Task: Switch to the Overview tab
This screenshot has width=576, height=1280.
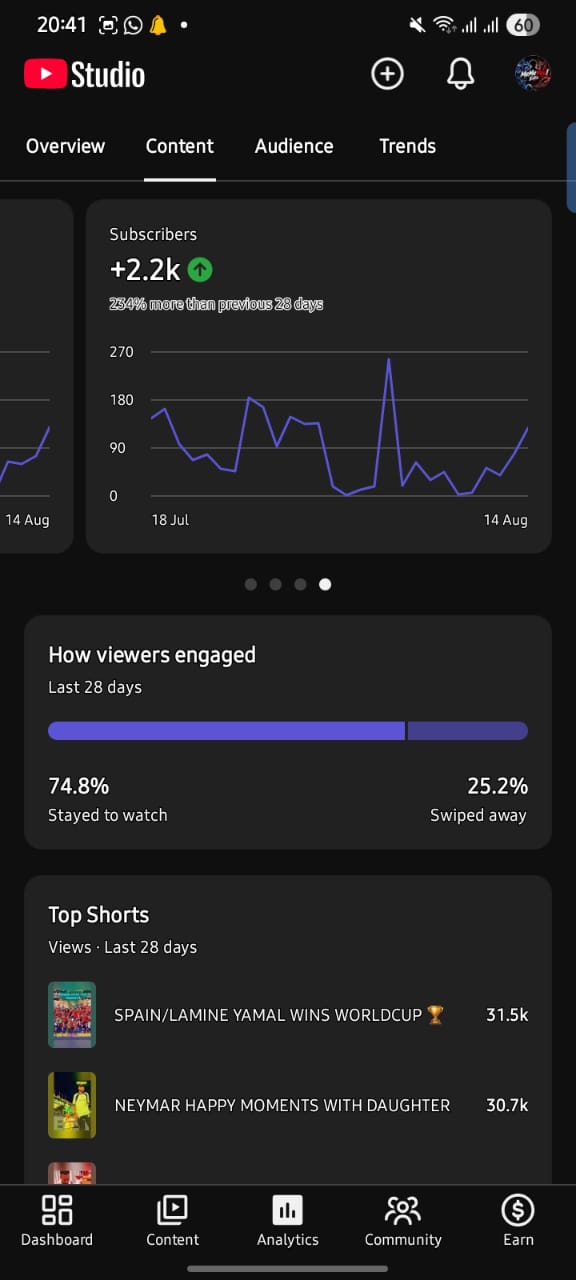Action: 65,146
